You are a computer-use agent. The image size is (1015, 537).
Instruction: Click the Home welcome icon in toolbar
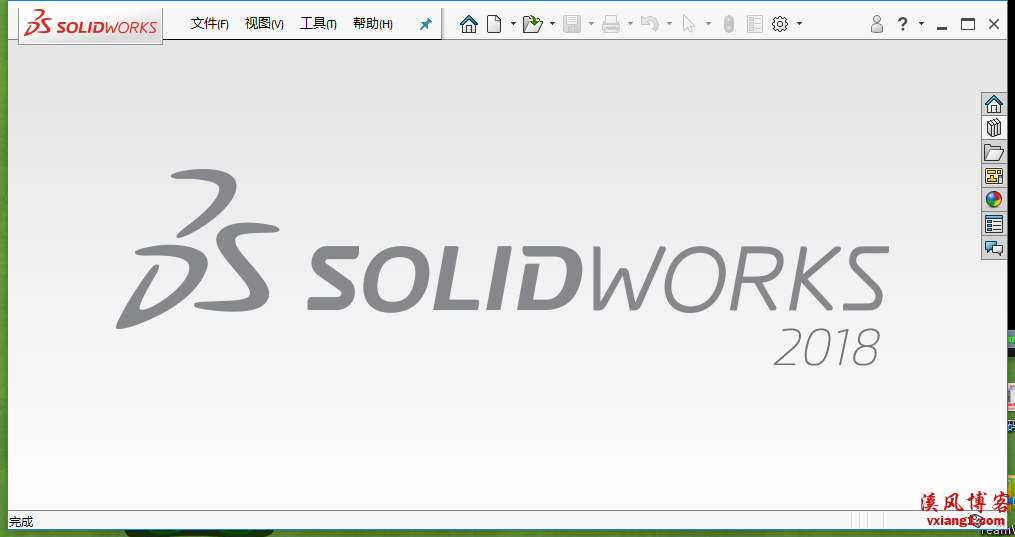pyautogui.click(x=469, y=24)
